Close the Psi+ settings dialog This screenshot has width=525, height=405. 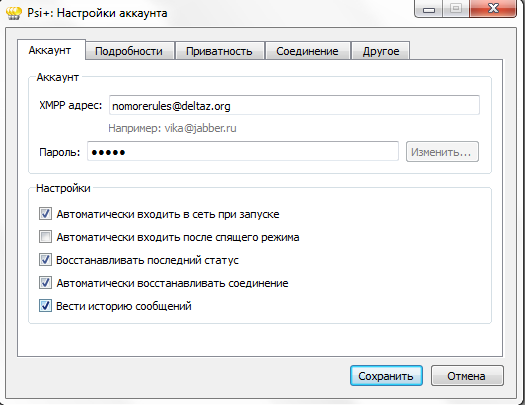(493, 9)
